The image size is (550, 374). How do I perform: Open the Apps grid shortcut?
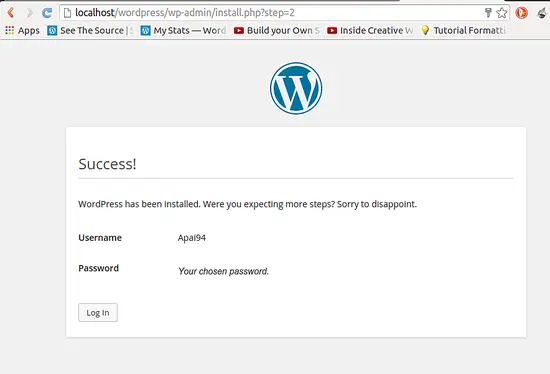[22, 31]
